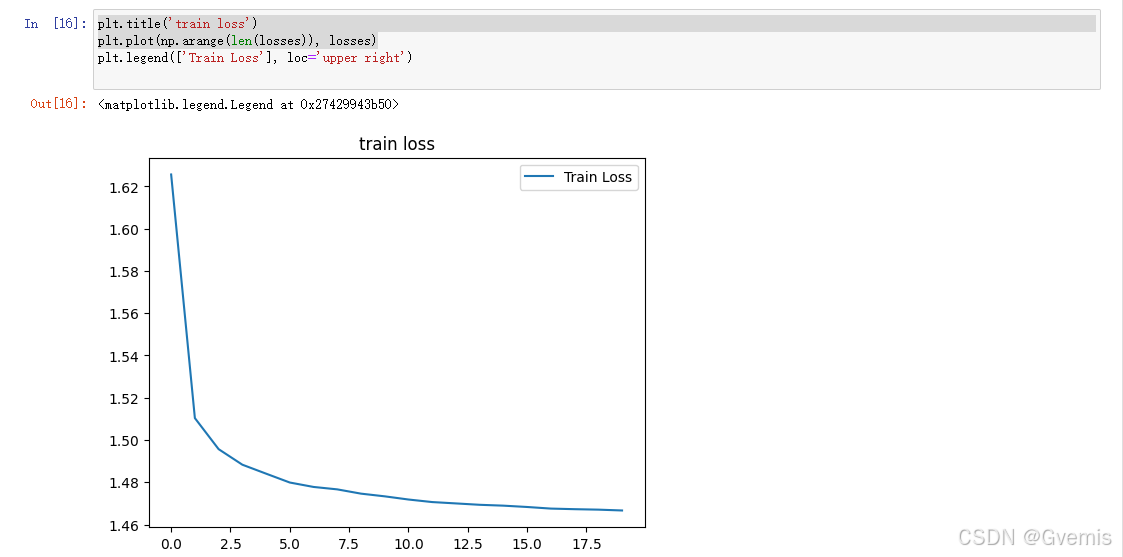Click the y-axis label 1.52
The width and height of the screenshot is (1123, 557).
[x=123, y=399]
